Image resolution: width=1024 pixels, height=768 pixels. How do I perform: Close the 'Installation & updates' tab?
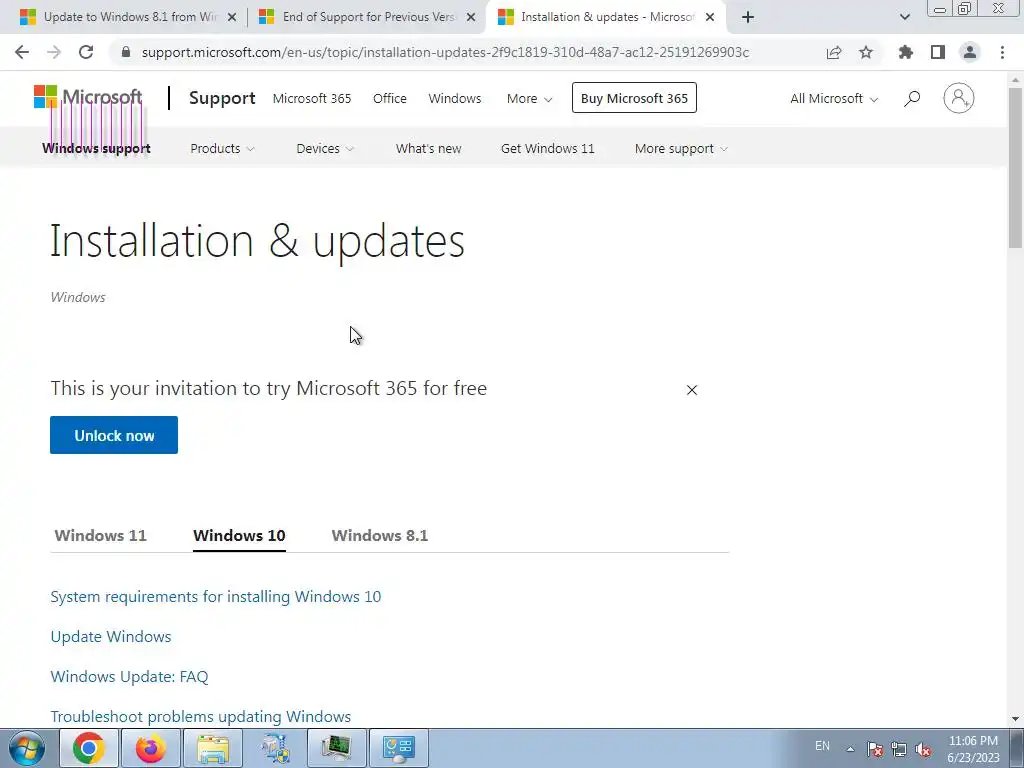point(710,17)
